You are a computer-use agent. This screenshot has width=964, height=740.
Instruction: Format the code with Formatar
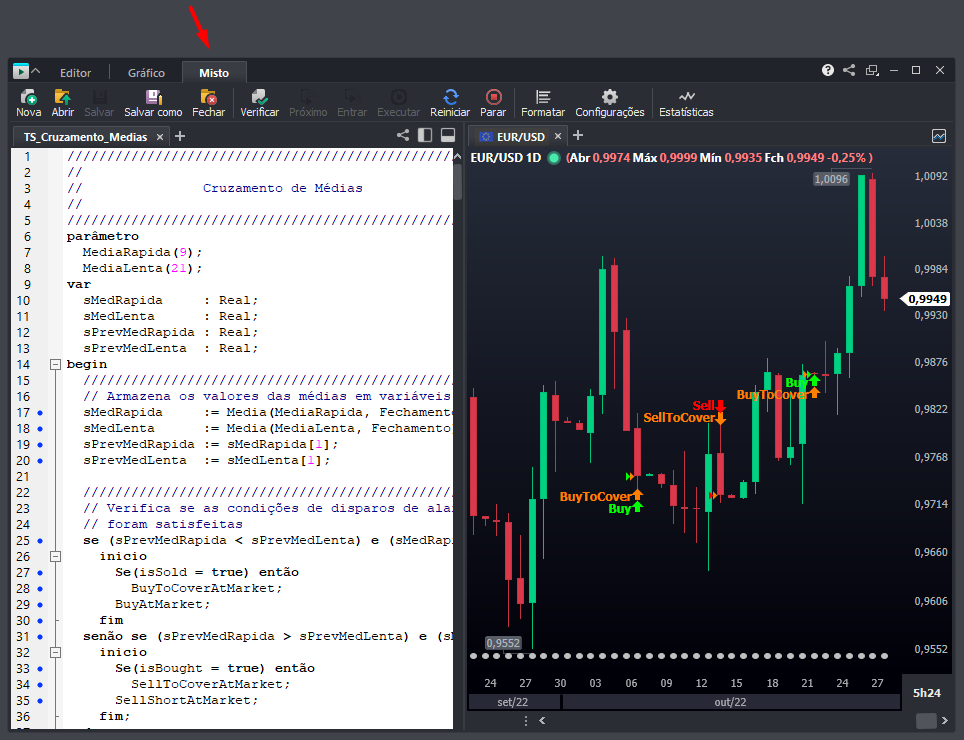point(543,97)
